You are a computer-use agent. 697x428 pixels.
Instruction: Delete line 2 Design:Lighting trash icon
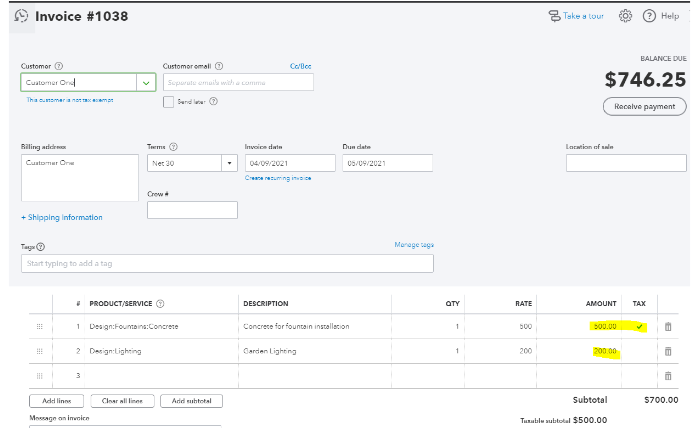(x=668, y=351)
